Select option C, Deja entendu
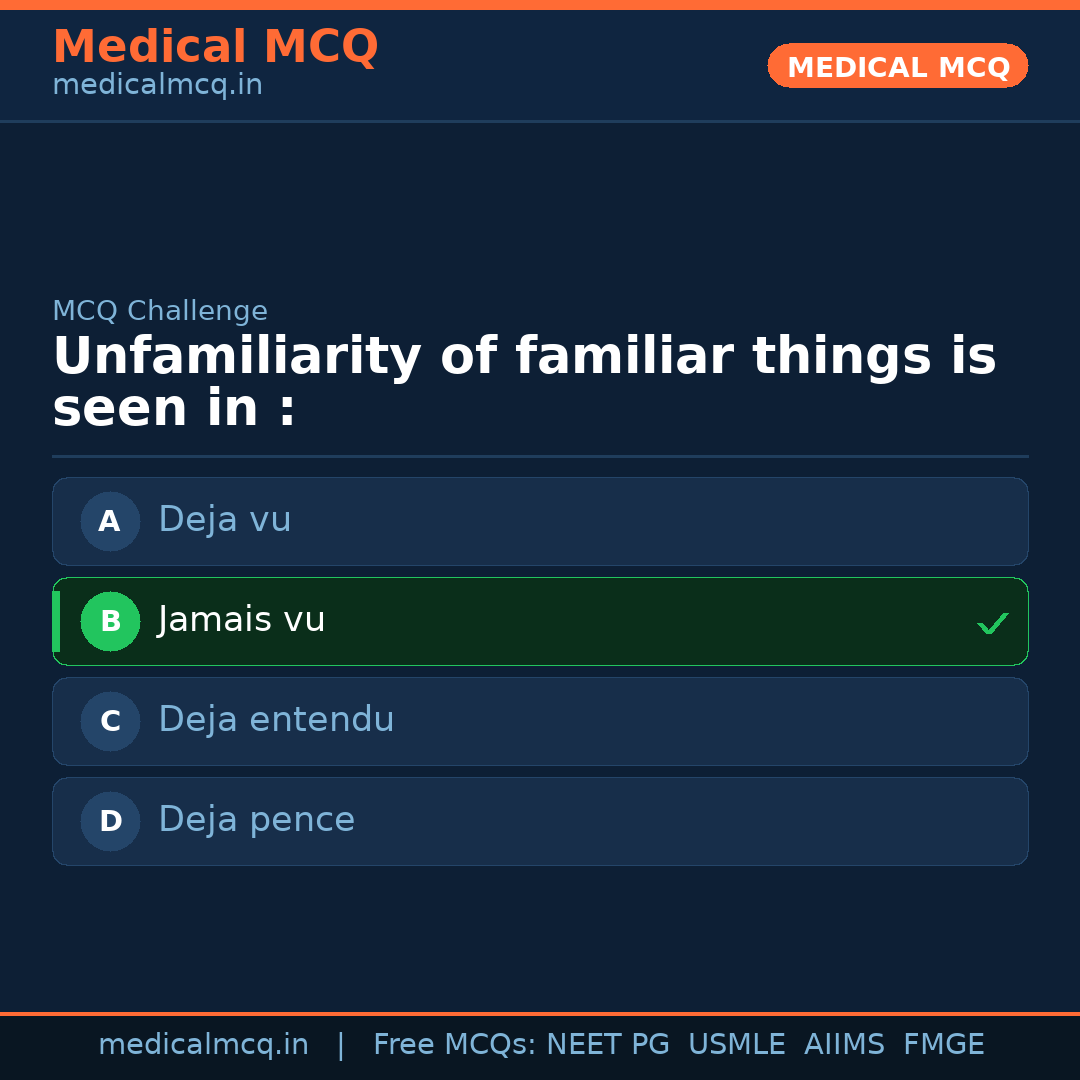 pyautogui.click(x=540, y=721)
